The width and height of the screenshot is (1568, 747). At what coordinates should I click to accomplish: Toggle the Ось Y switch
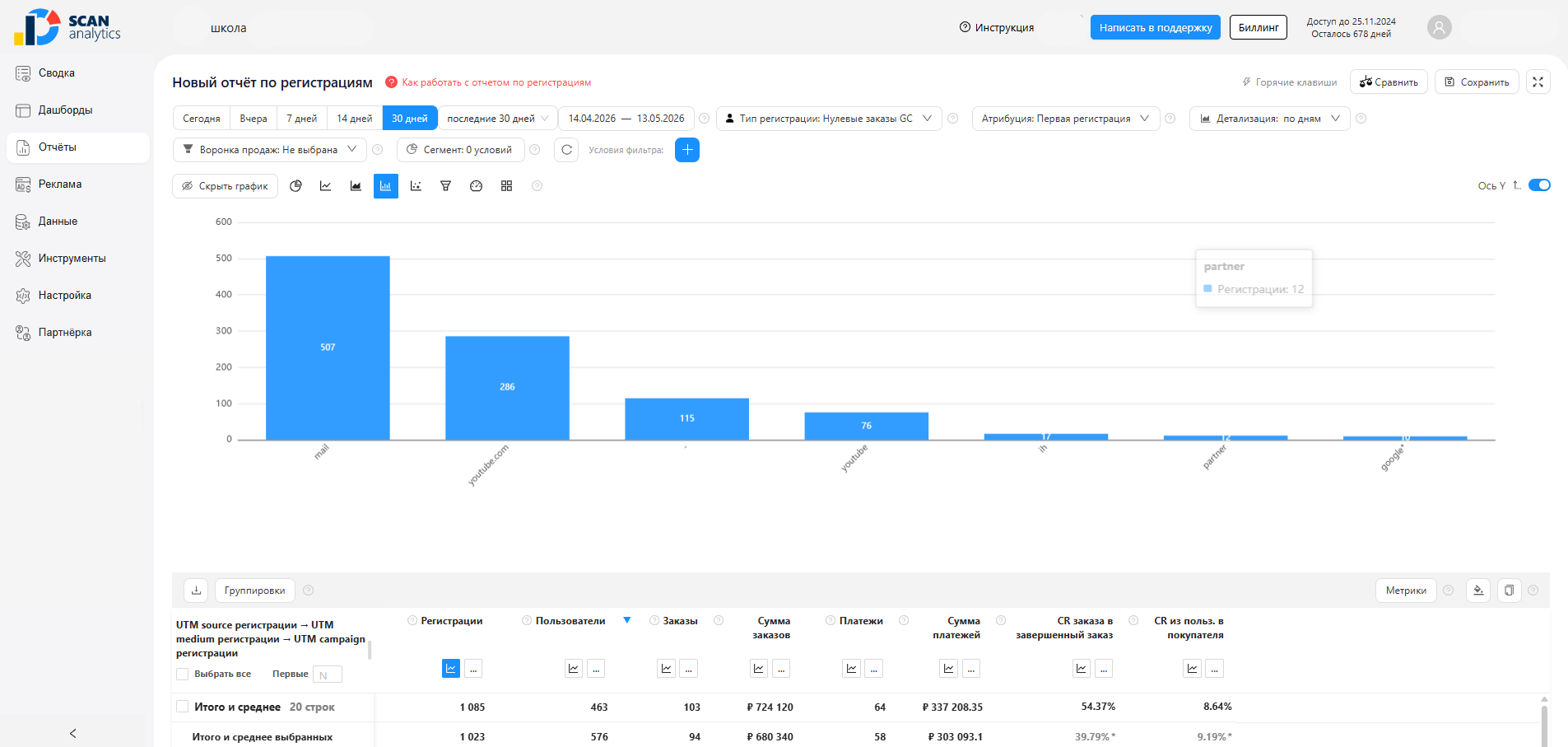1539,185
